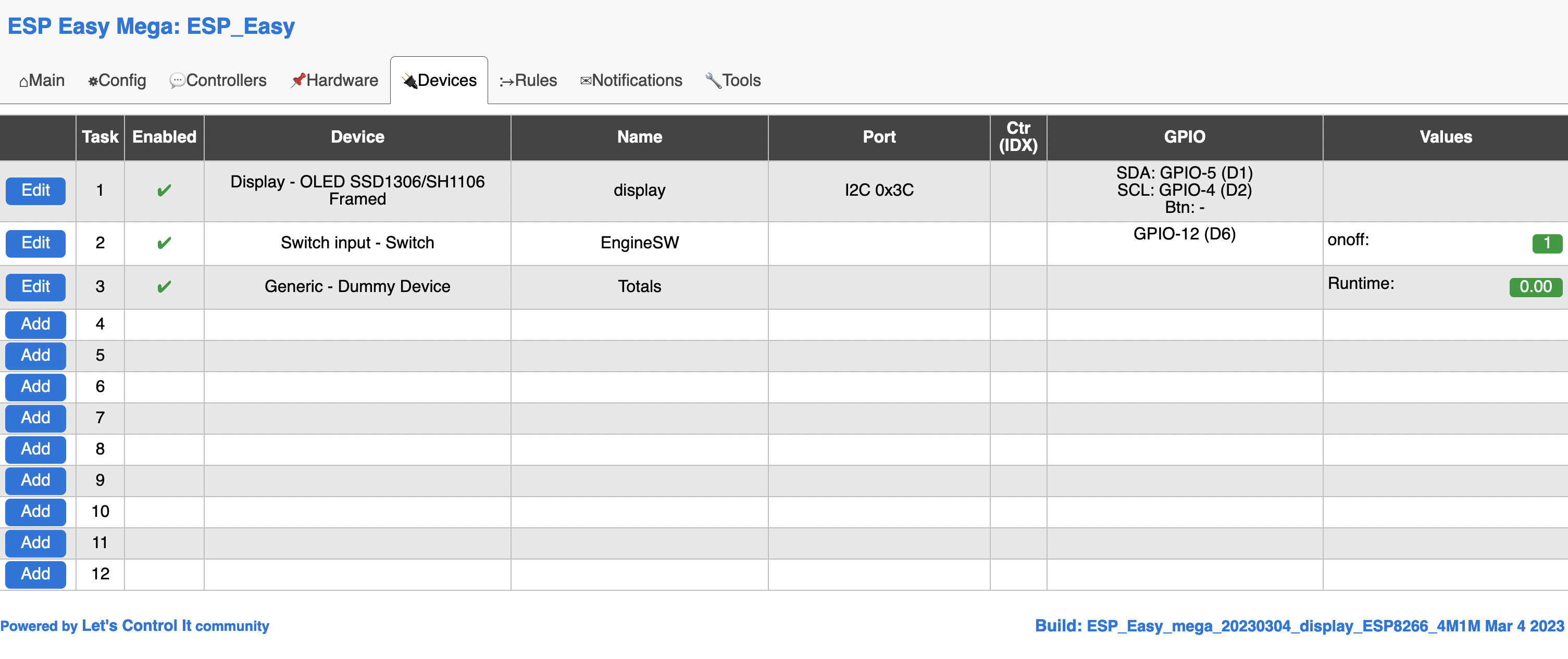Click the Enabled column header
1568x659 pixels.
pyautogui.click(x=164, y=137)
